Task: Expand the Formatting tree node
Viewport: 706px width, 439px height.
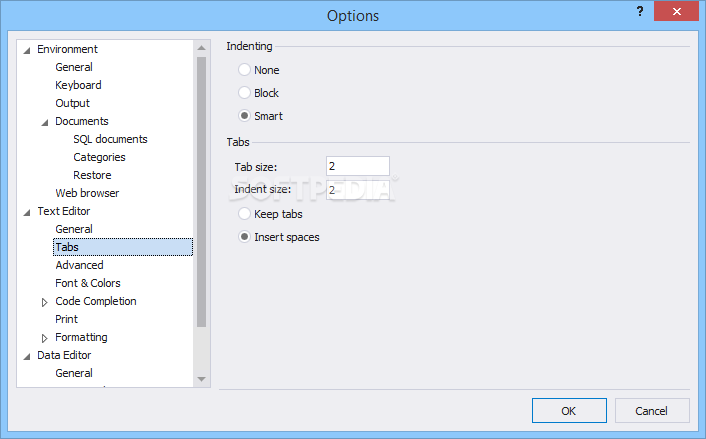Action: pyautogui.click(x=44, y=338)
